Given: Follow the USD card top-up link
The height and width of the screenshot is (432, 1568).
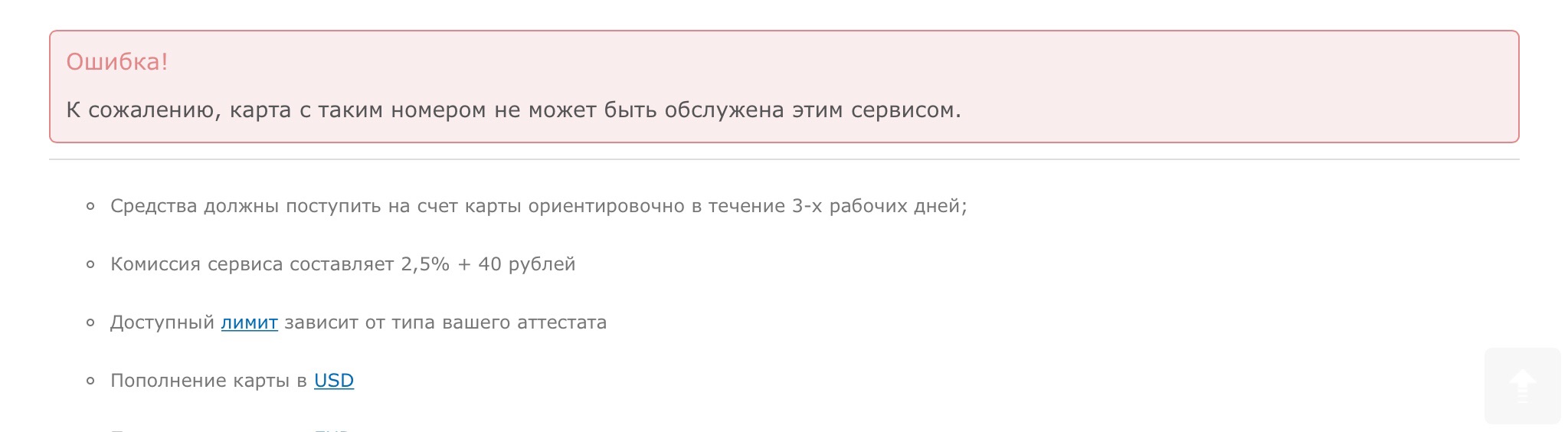Looking at the screenshot, I should tap(334, 381).
